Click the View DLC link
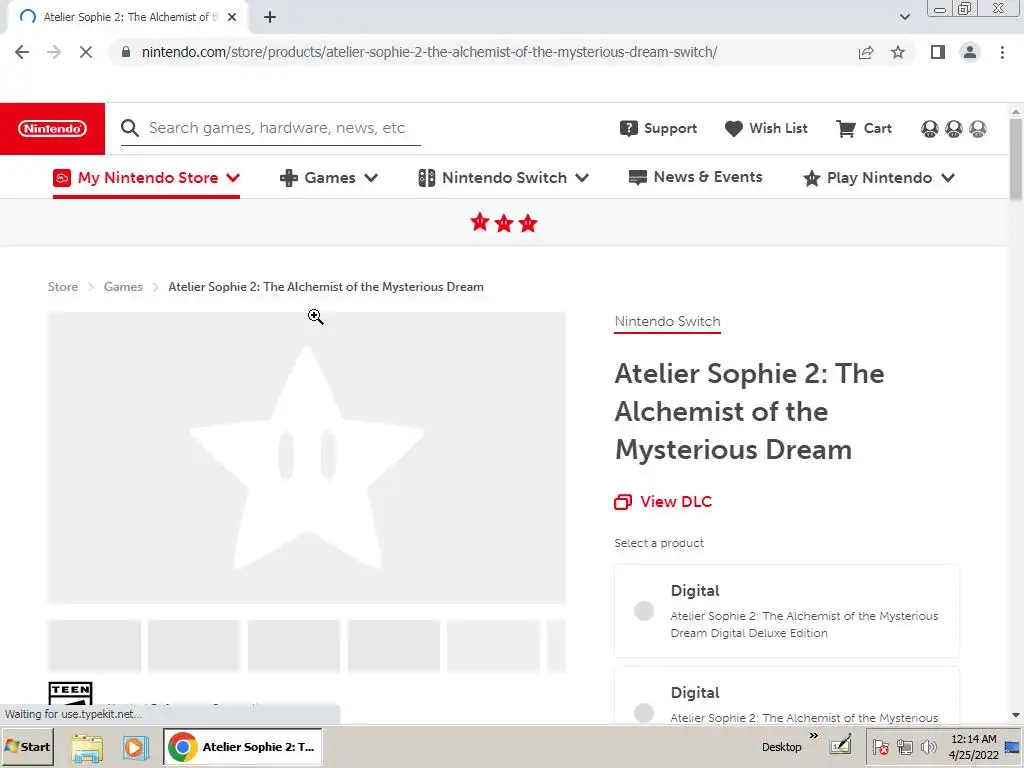The image size is (1024, 768). 663,502
